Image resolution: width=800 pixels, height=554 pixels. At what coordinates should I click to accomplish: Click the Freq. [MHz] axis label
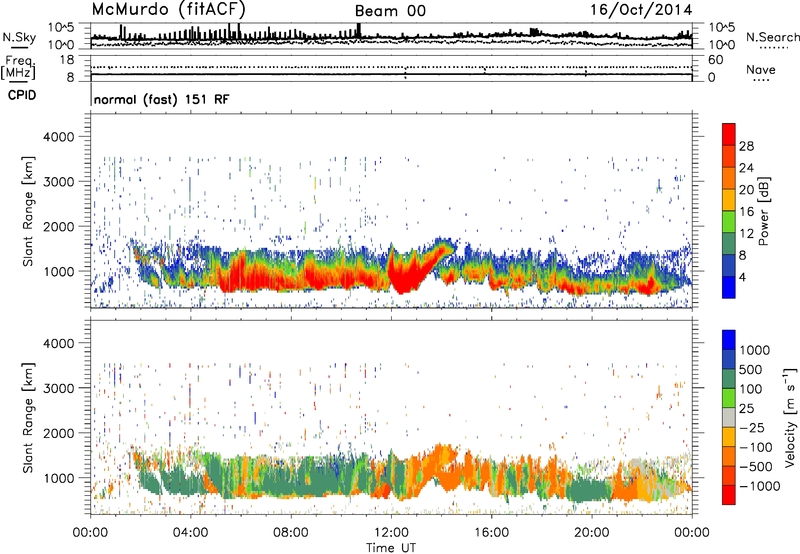tap(18, 68)
